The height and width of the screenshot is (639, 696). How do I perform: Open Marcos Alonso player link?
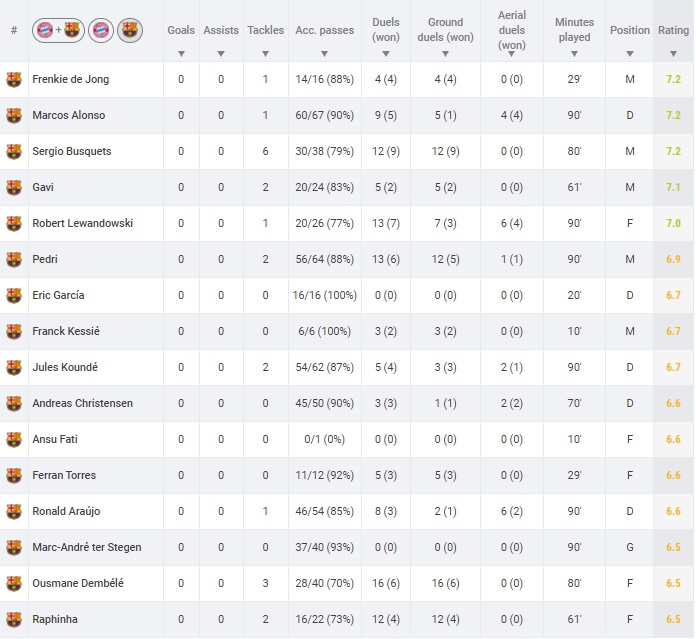[x=69, y=115]
